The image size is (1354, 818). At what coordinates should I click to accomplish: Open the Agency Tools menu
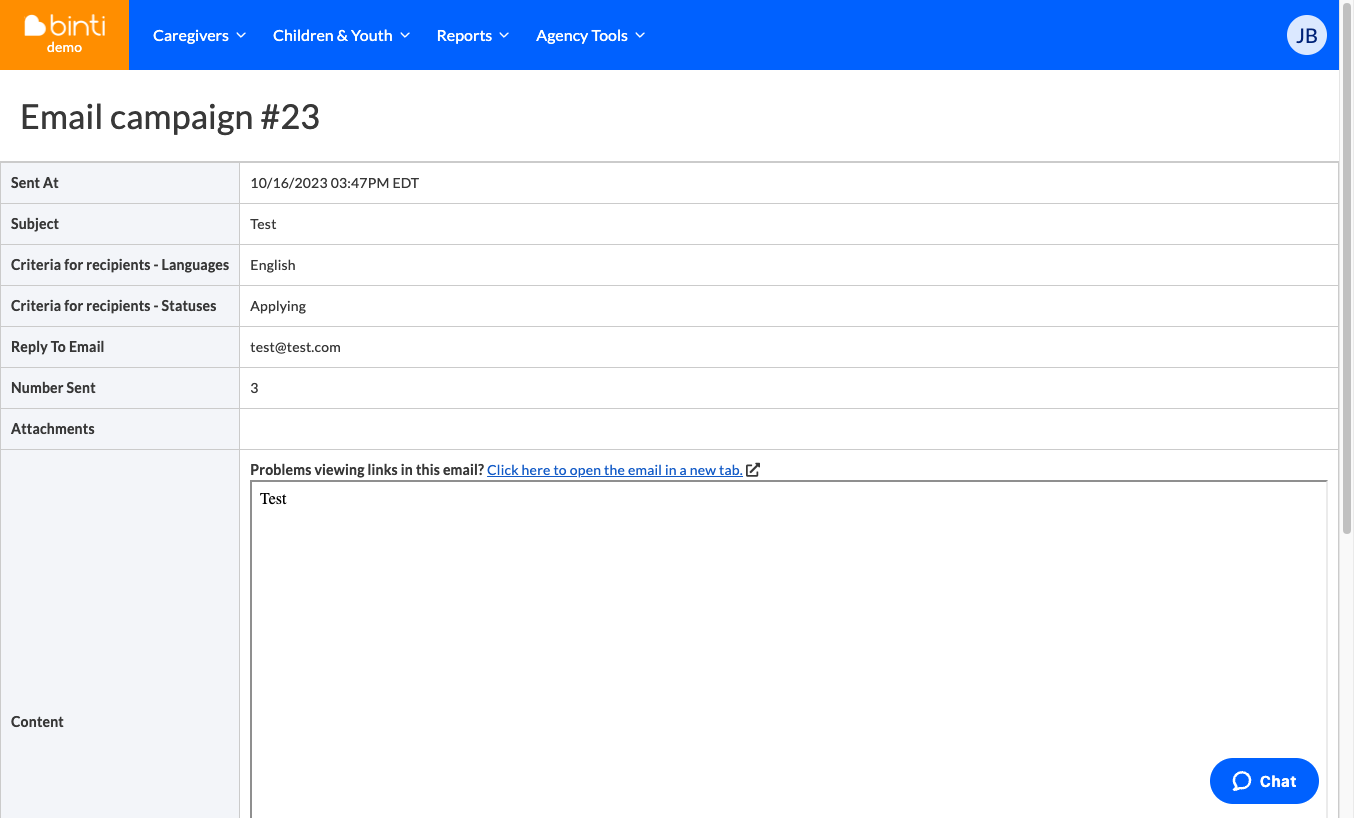pos(590,36)
